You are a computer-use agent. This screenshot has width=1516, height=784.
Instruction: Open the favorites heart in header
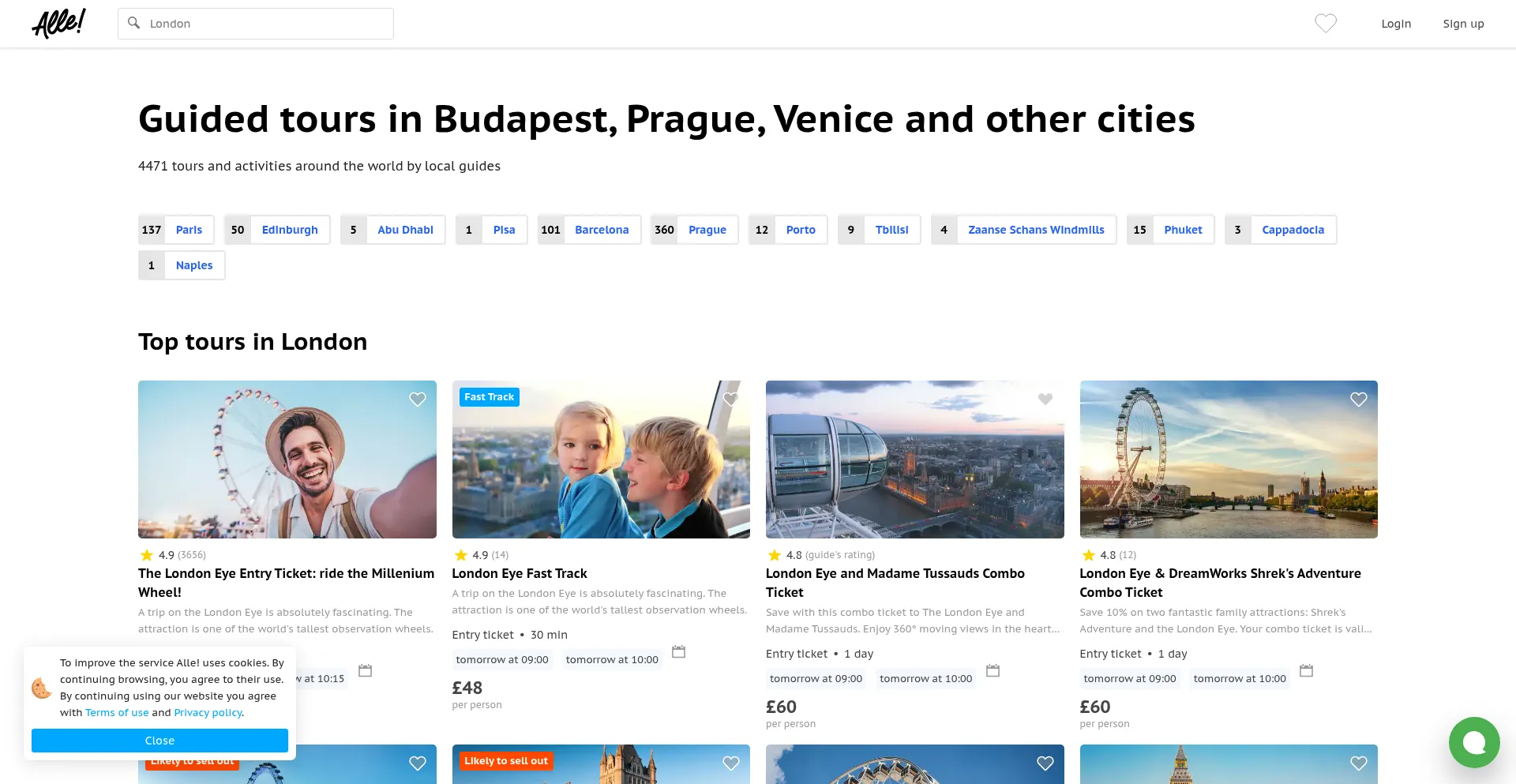[1326, 24]
